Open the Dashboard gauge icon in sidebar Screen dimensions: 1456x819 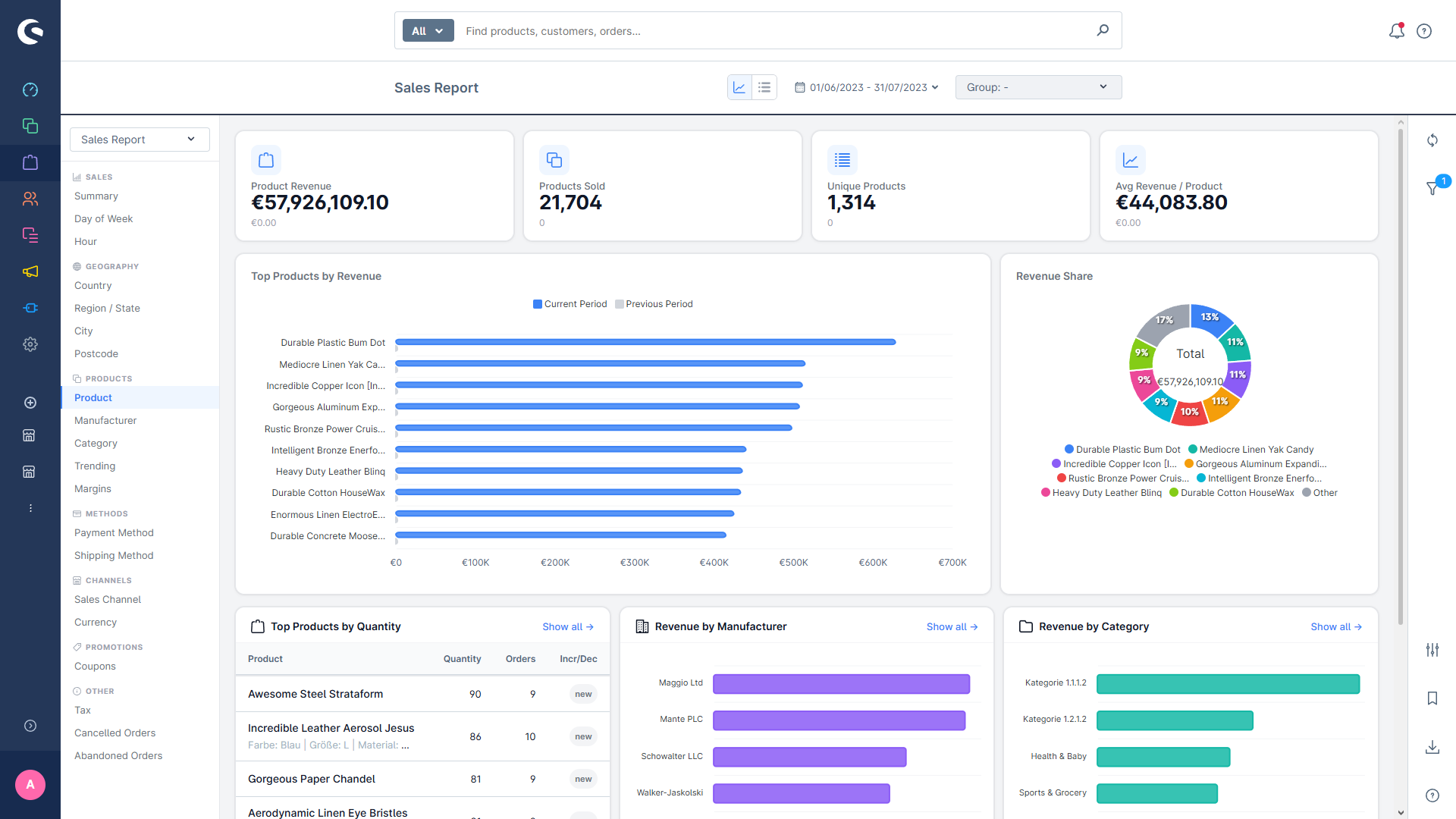click(30, 89)
